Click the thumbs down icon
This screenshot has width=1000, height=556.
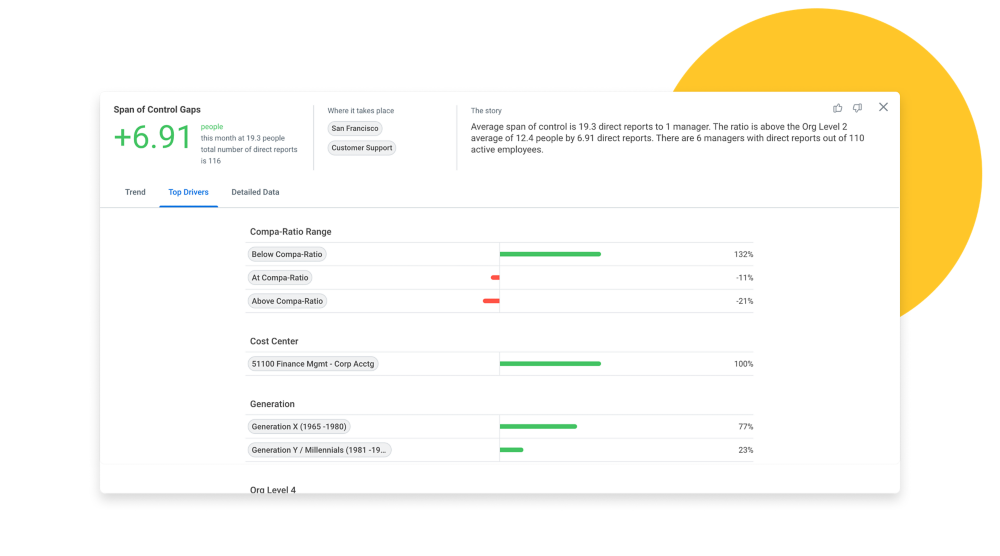click(857, 108)
